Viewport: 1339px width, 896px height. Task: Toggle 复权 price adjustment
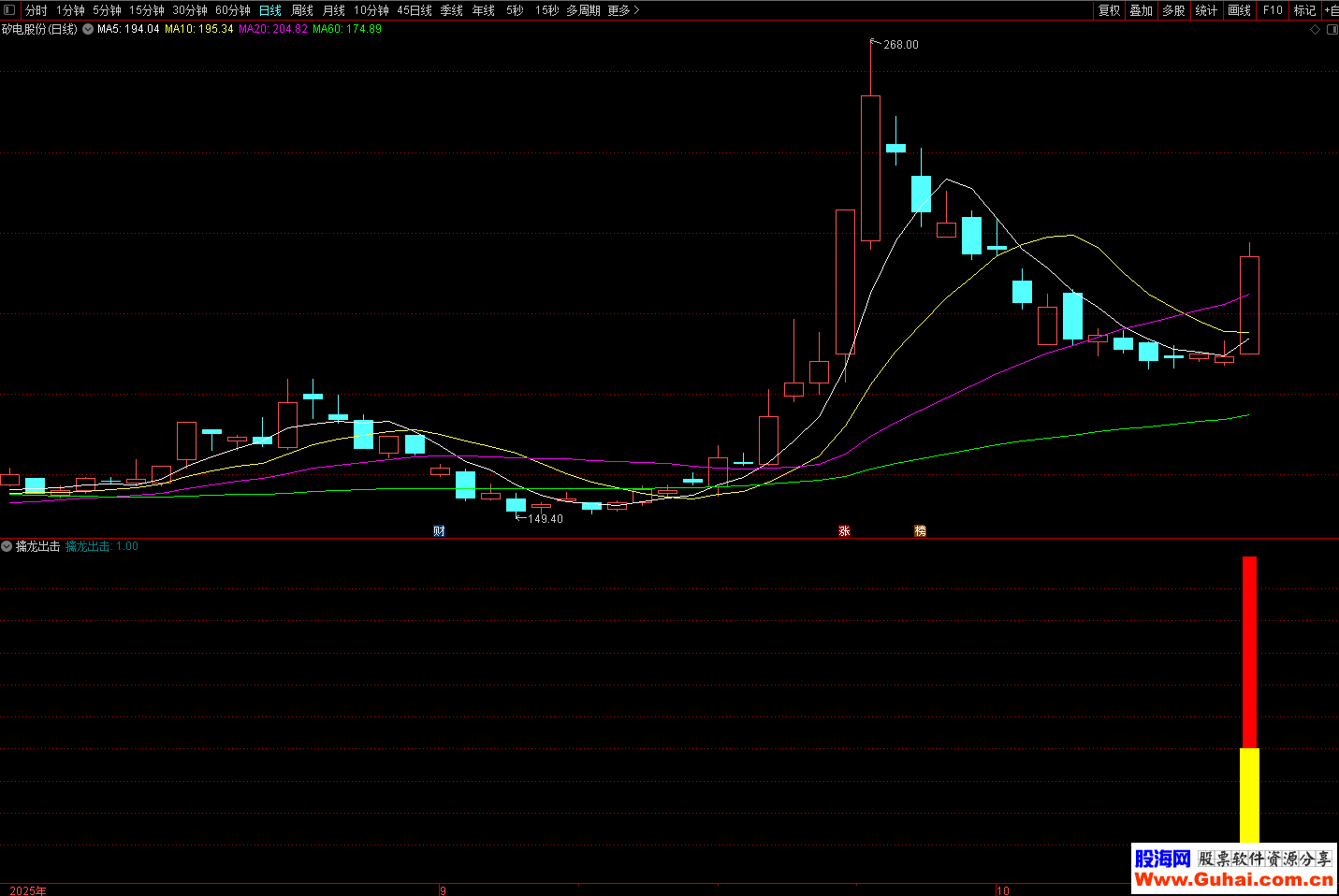coord(1109,10)
